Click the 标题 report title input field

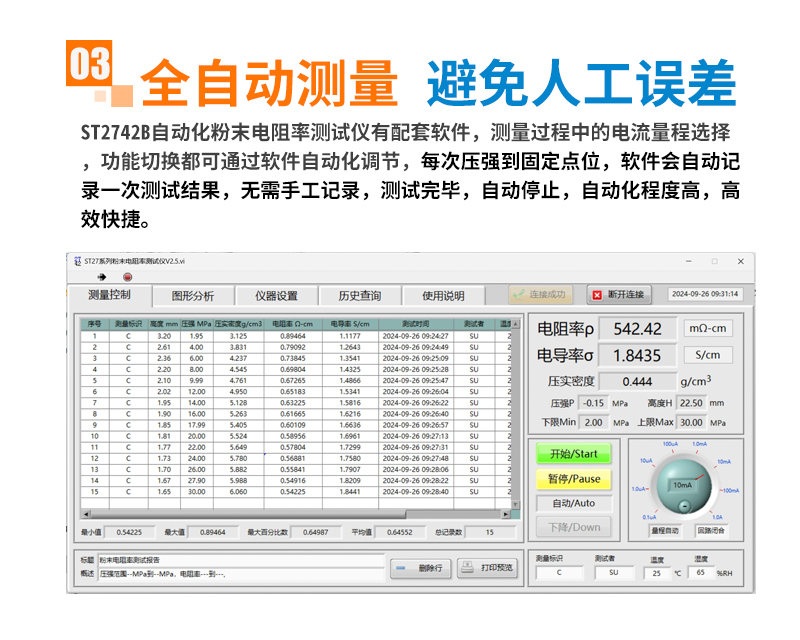[x=240, y=560]
